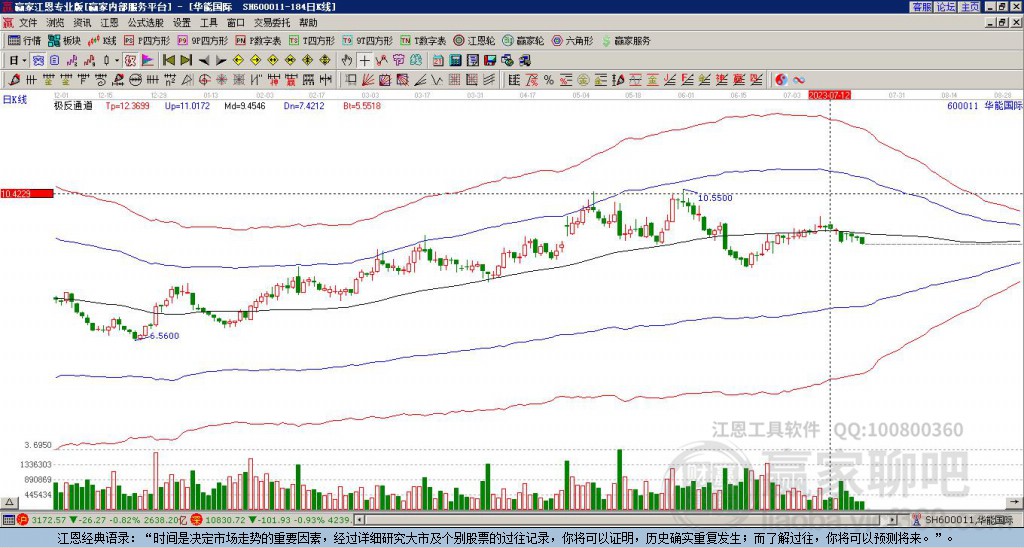Image resolution: width=1024 pixels, height=548 pixels.
Task: Click the yin-yang symbol icon
Action: tap(781, 80)
